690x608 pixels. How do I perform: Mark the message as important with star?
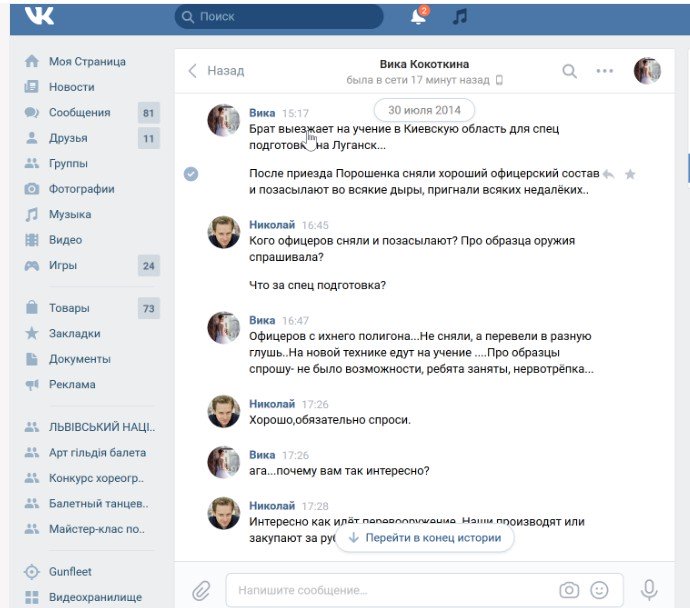[630, 173]
